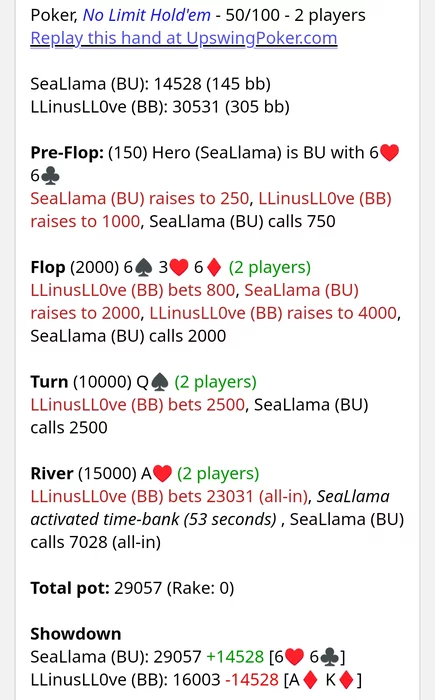Click the spade icon on the flop's first six
435x700 pixels.
click(143, 267)
